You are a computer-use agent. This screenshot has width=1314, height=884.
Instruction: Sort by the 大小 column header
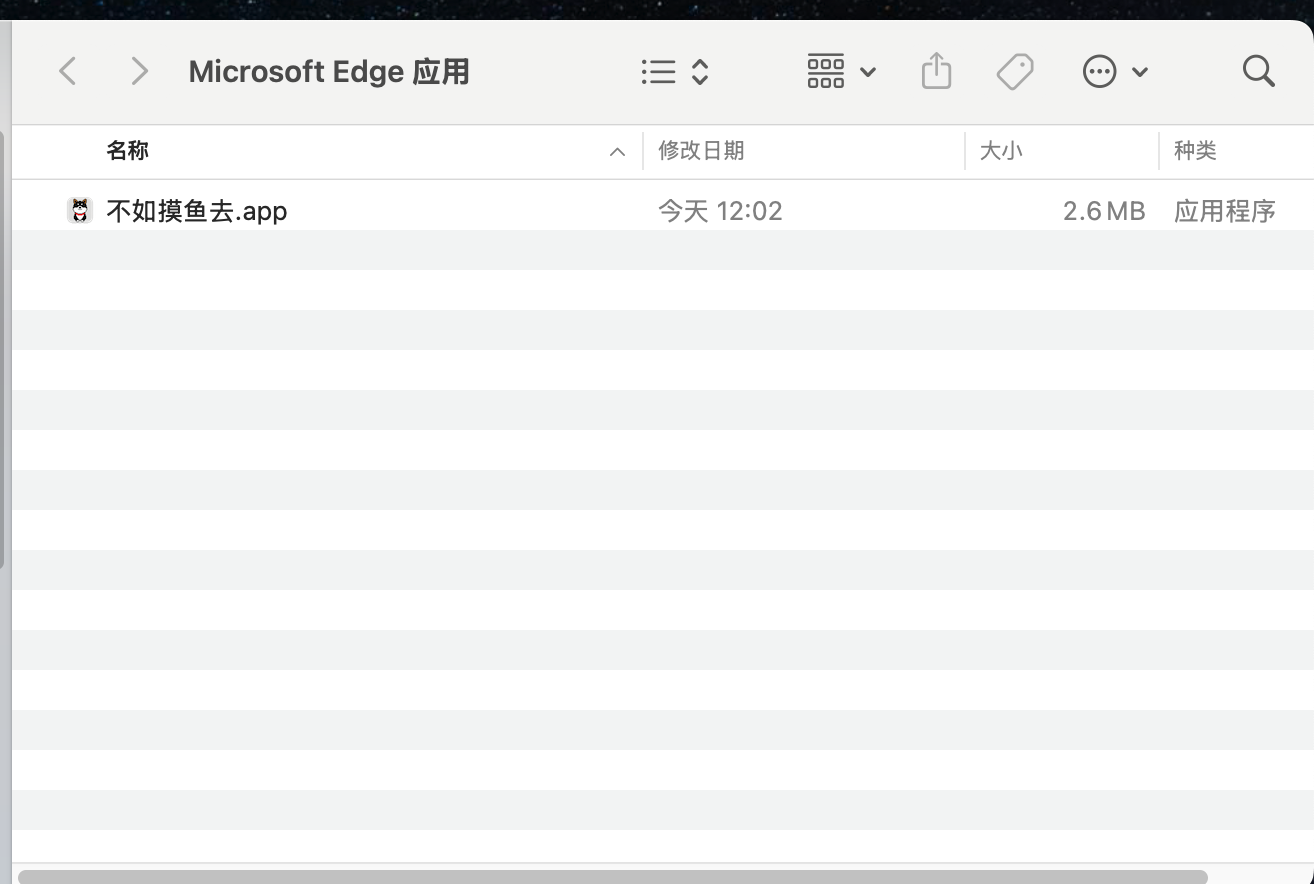(x=1000, y=151)
